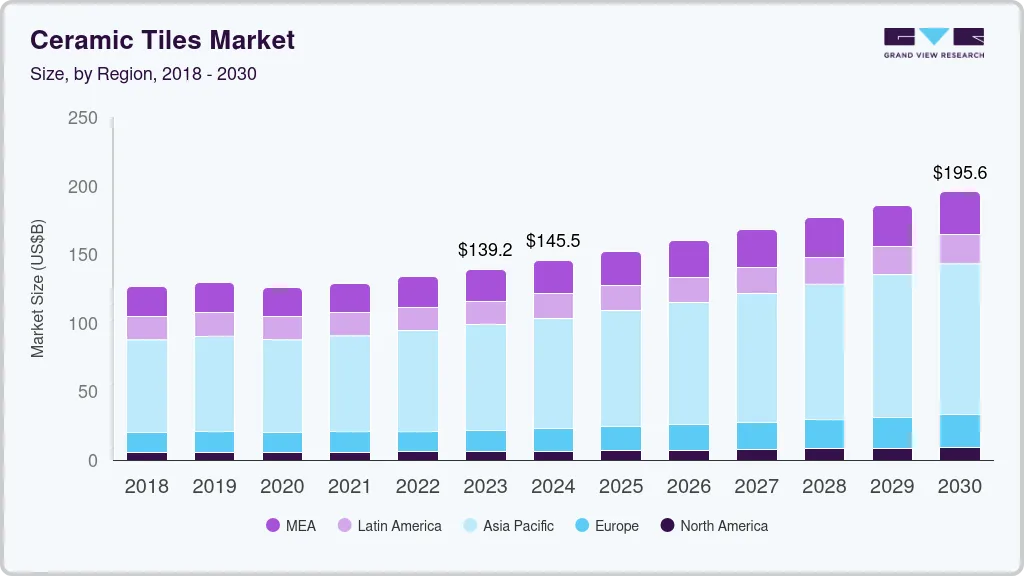This screenshot has width=1024, height=576.
Task: Toggle the Latin America legend marker
Action: tap(342, 525)
